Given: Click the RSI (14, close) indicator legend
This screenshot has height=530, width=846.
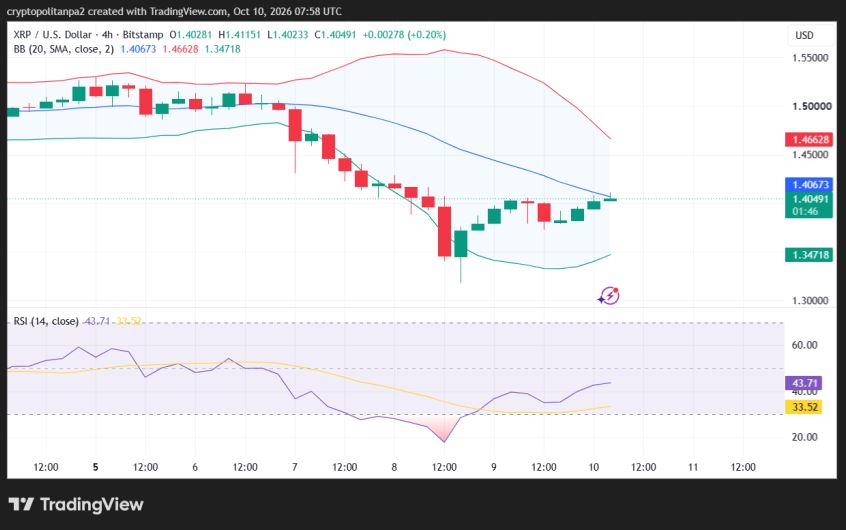Looking at the screenshot, I should [46, 321].
